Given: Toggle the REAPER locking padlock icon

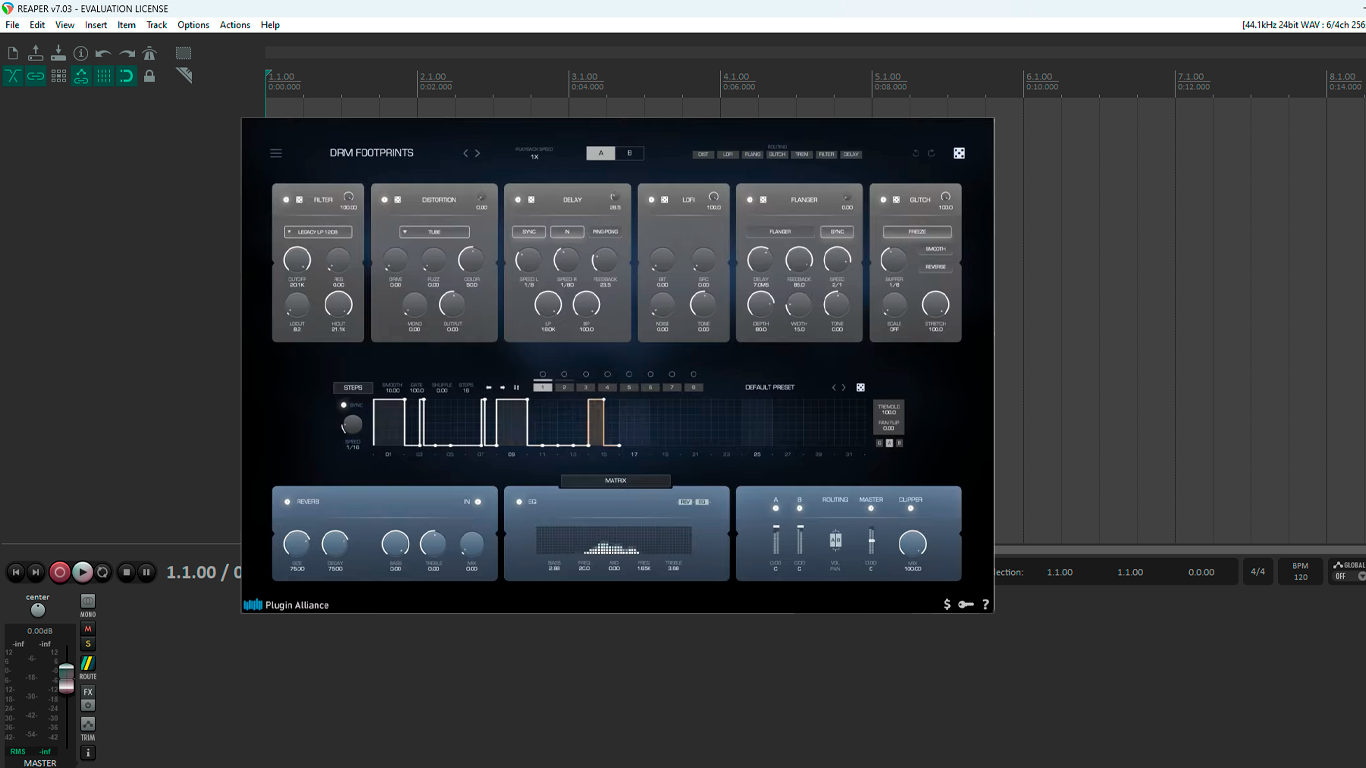Looking at the screenshot, I should coord(150,76).
